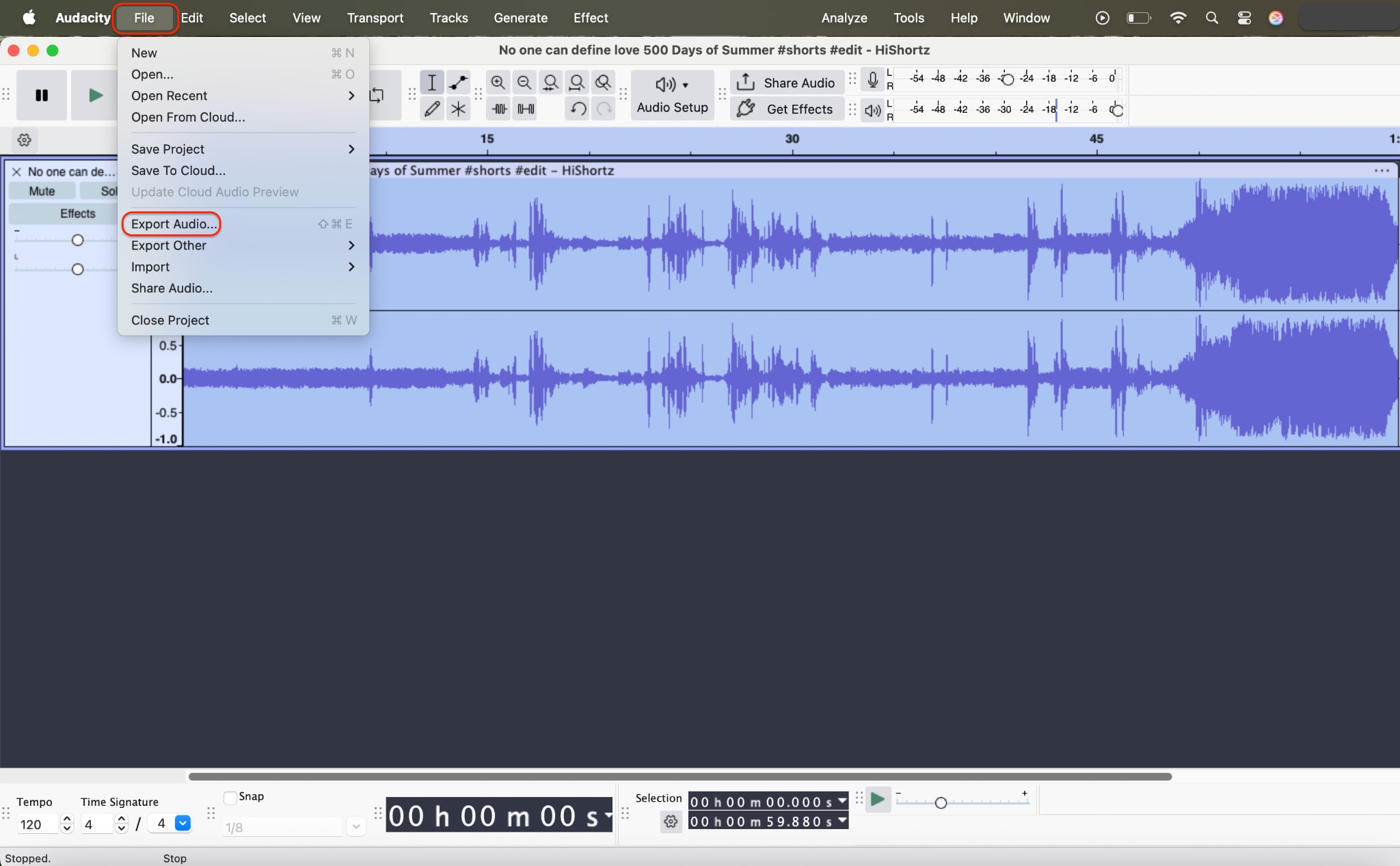Mute the No one can define track
The width and height of the screenshot is (1400, 866).
[x=42, y=191]
